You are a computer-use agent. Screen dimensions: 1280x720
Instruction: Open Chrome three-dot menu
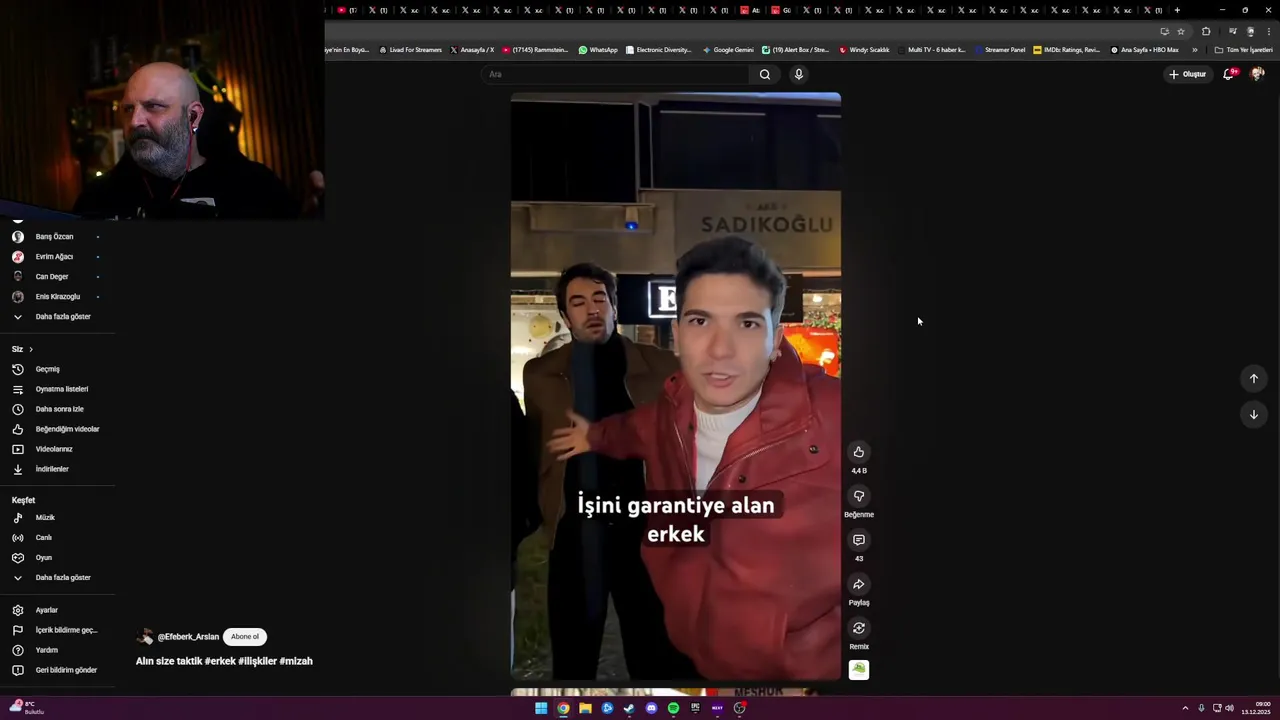tap(1268, 31)
